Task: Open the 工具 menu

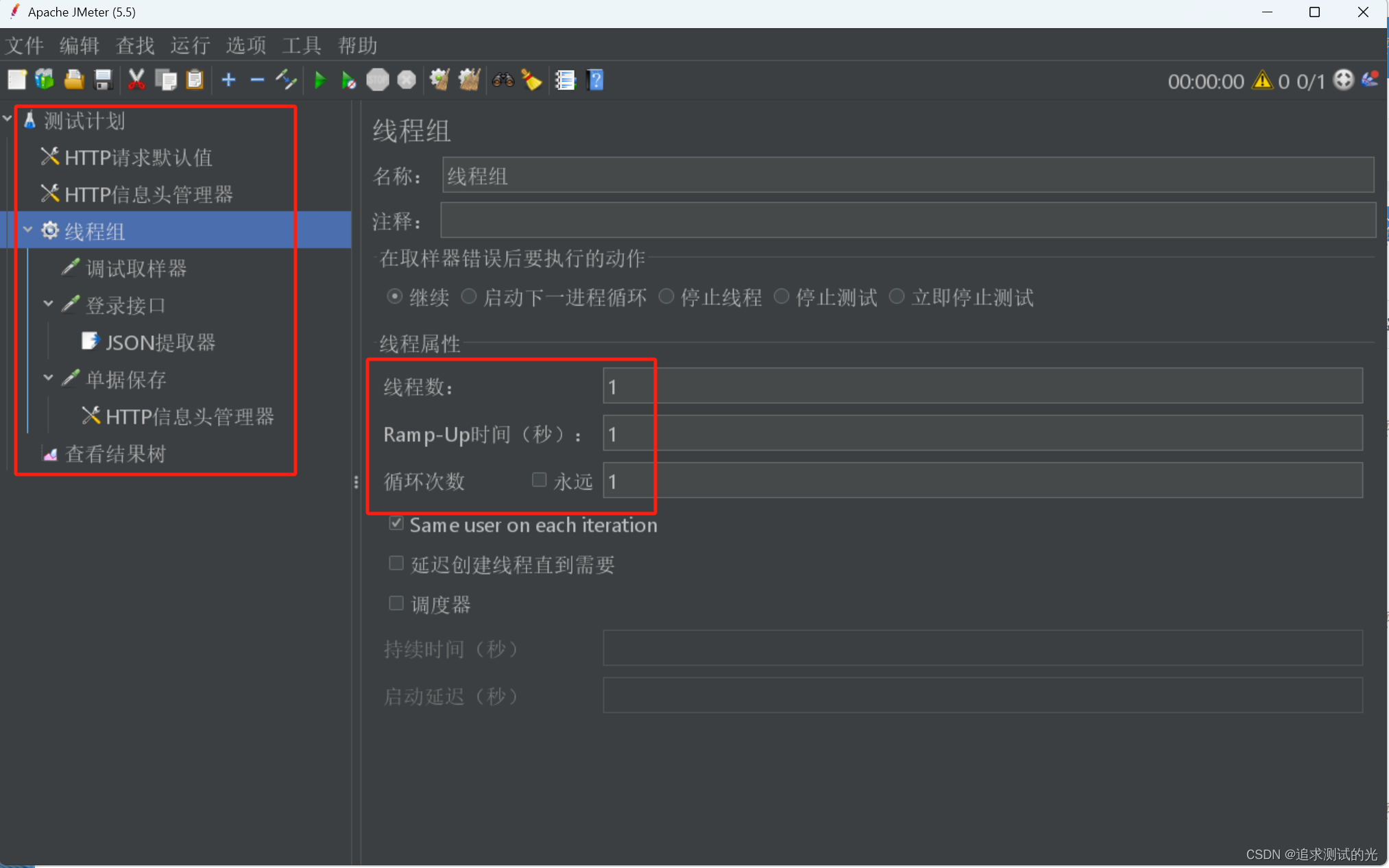Action: click(302, 45)
